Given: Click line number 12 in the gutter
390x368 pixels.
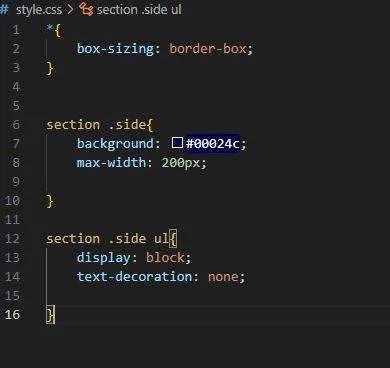Looking at the screenshot, I should [12, 239].
